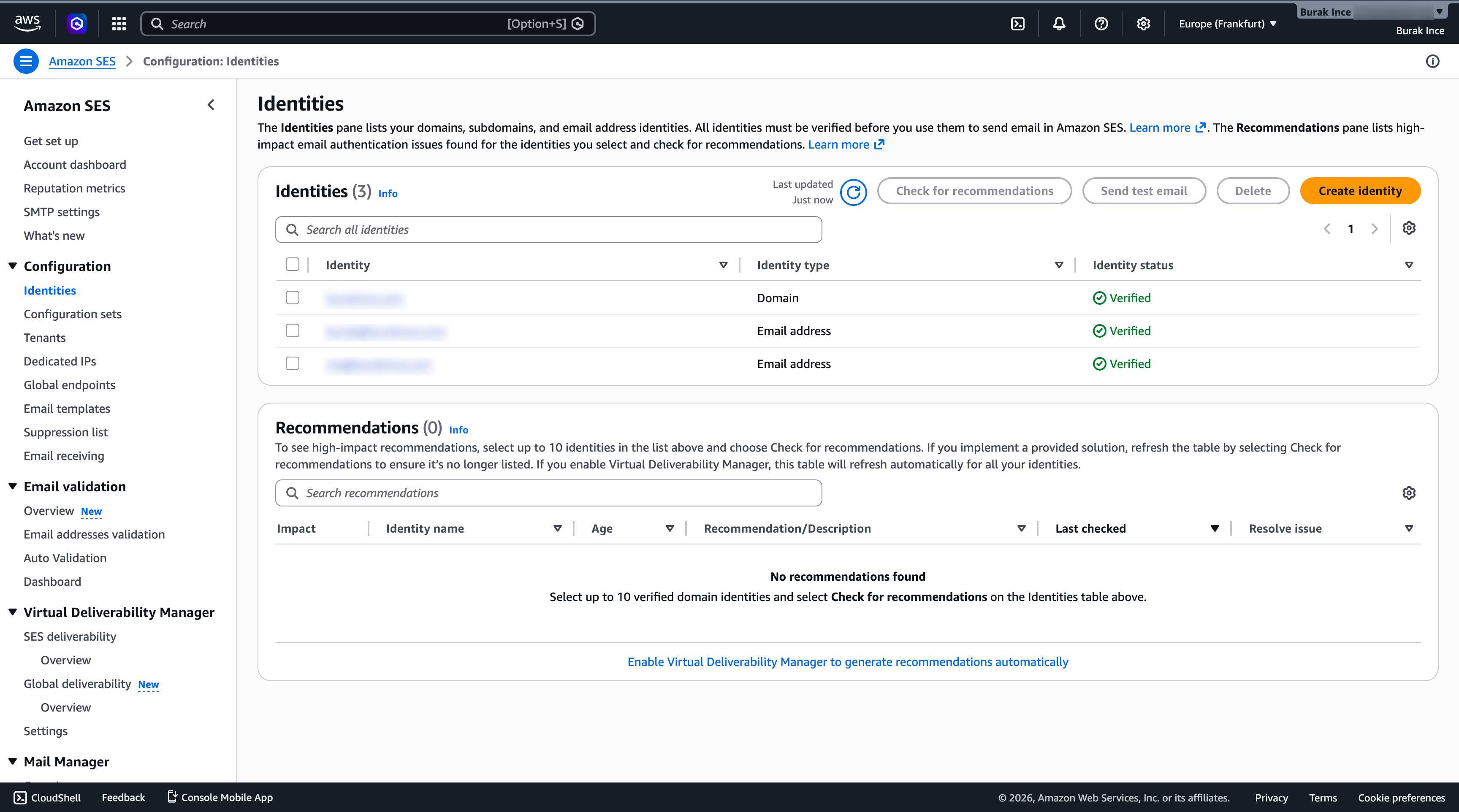Click the Delete button
The height and width of the screenshot is (812, 1459).
coord(1253,191)
